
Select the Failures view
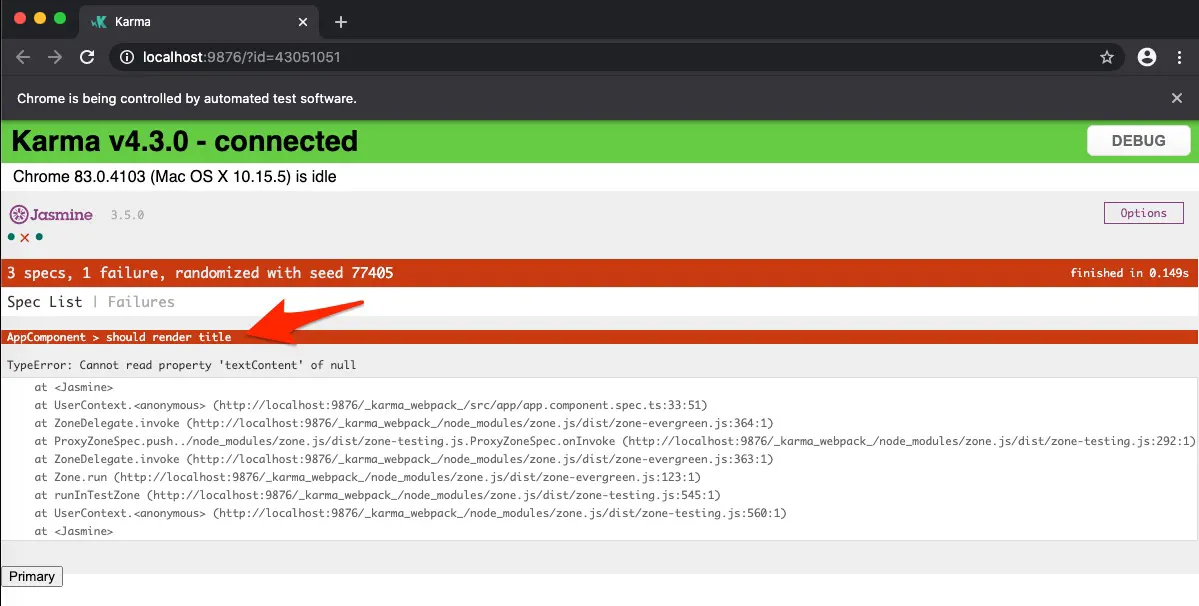coord(141,302)
